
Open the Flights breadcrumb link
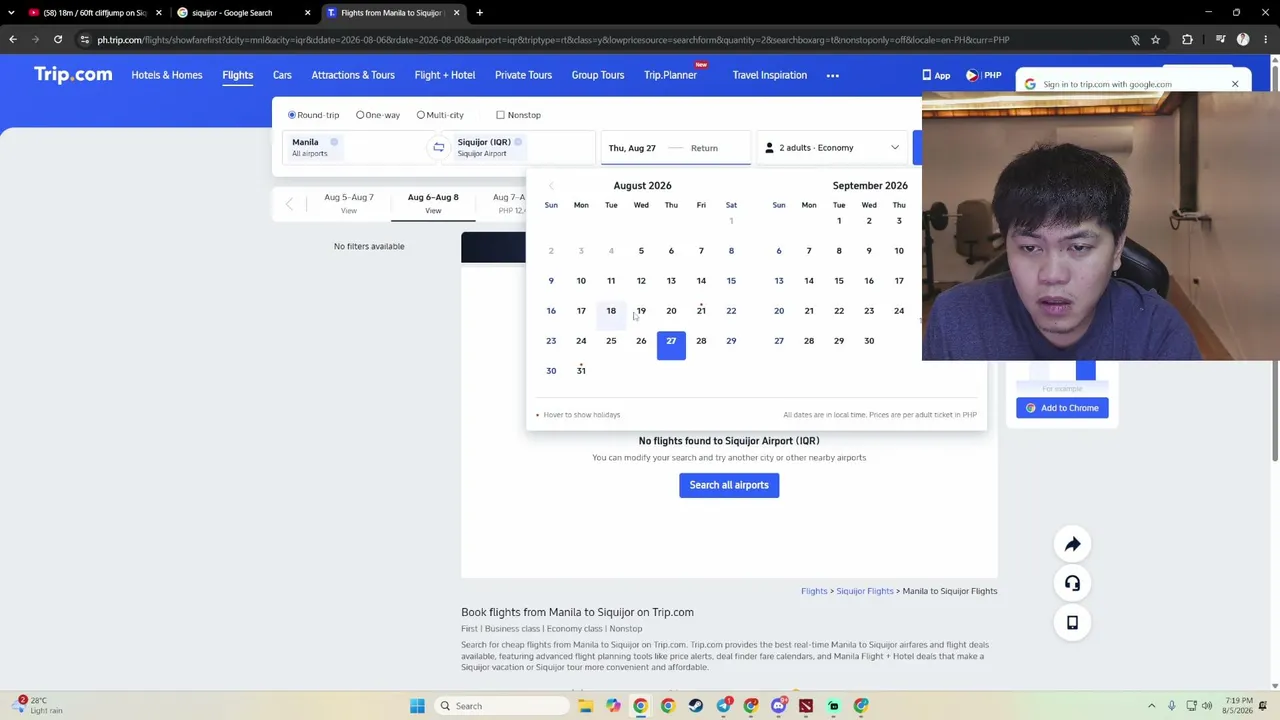[814, 591]
